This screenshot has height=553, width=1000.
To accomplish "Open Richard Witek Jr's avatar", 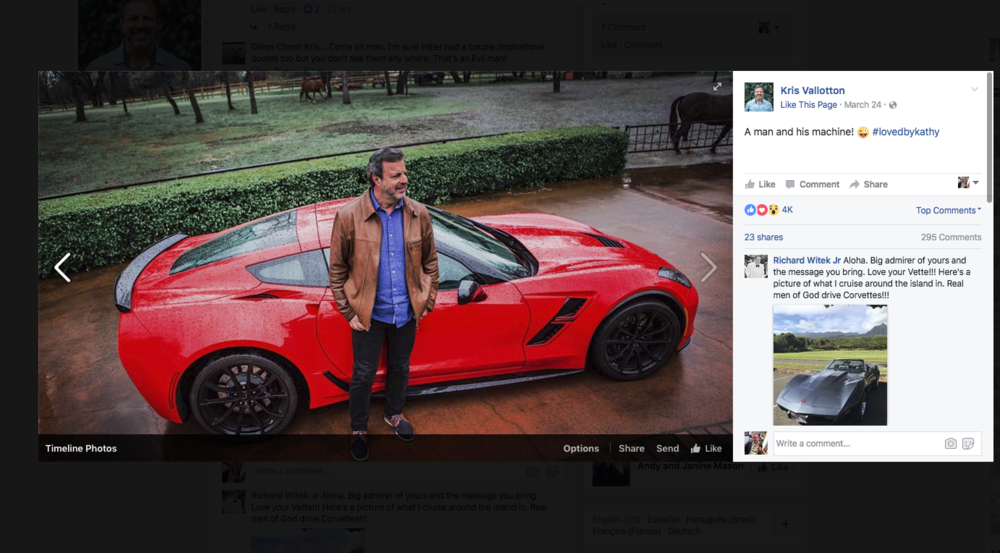I will 756,266.
